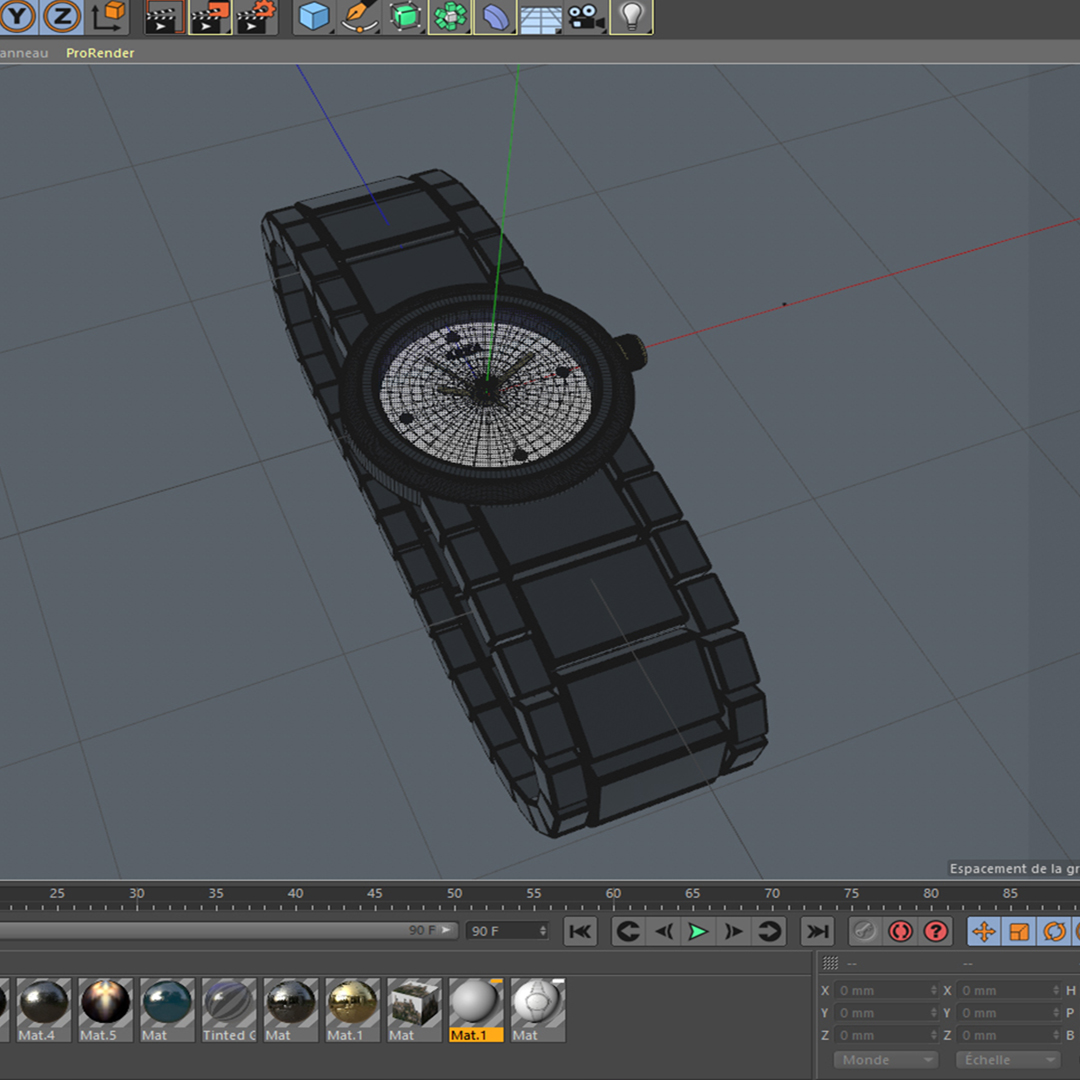Click the red question-mark keyframe selection button
1080x1080 pixels.
(935, 932)
